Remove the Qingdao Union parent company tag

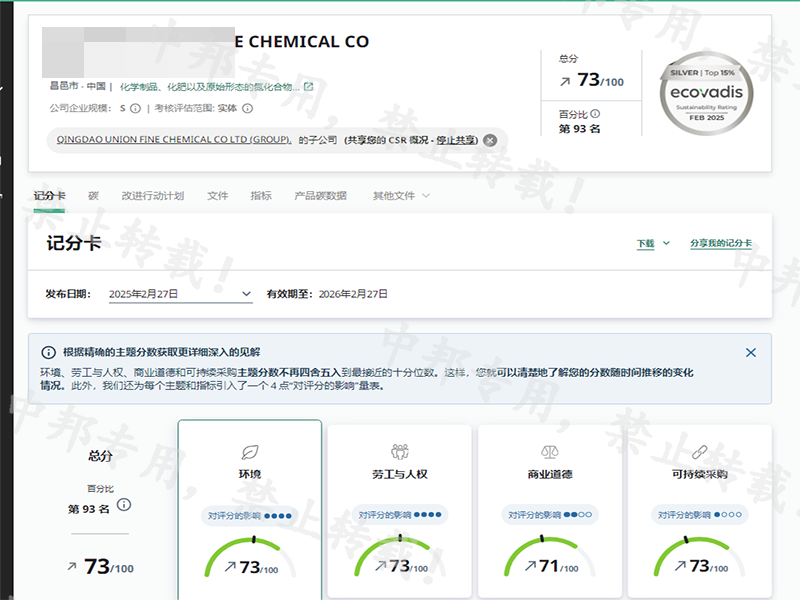click(x=490, y=140)
